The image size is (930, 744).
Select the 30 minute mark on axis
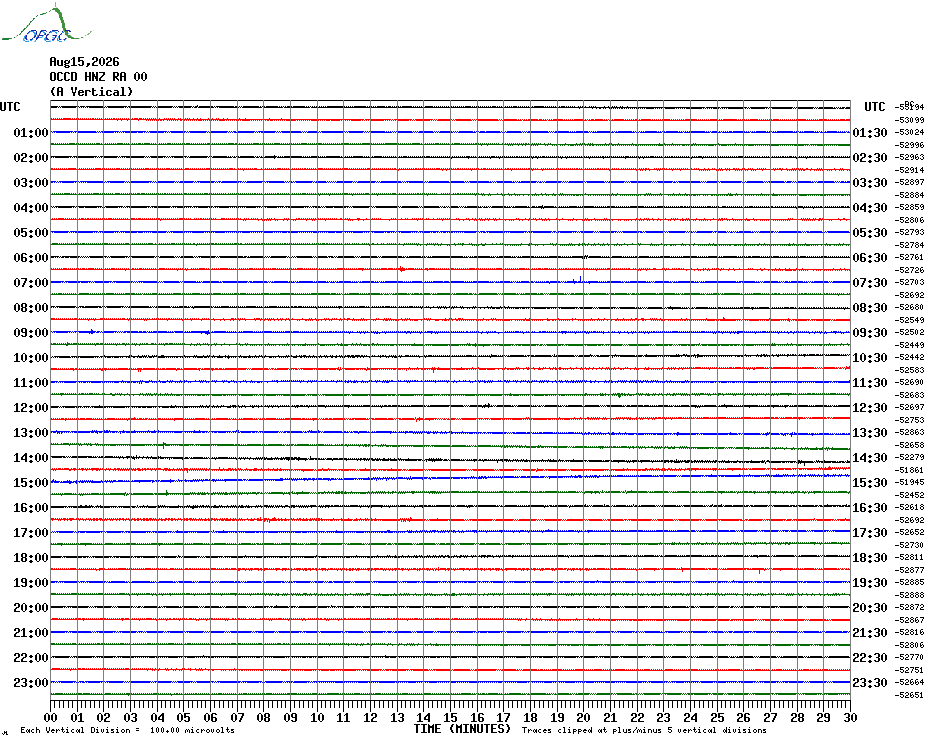pos(850,717)
